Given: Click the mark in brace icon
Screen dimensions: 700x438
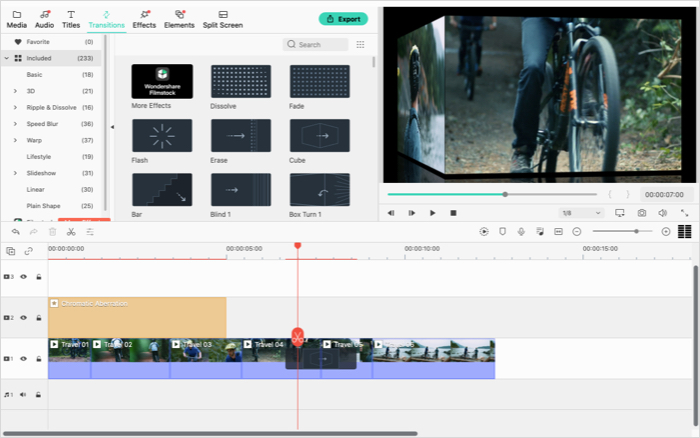Looking at the screenshot, I should [x=610, y=194].
